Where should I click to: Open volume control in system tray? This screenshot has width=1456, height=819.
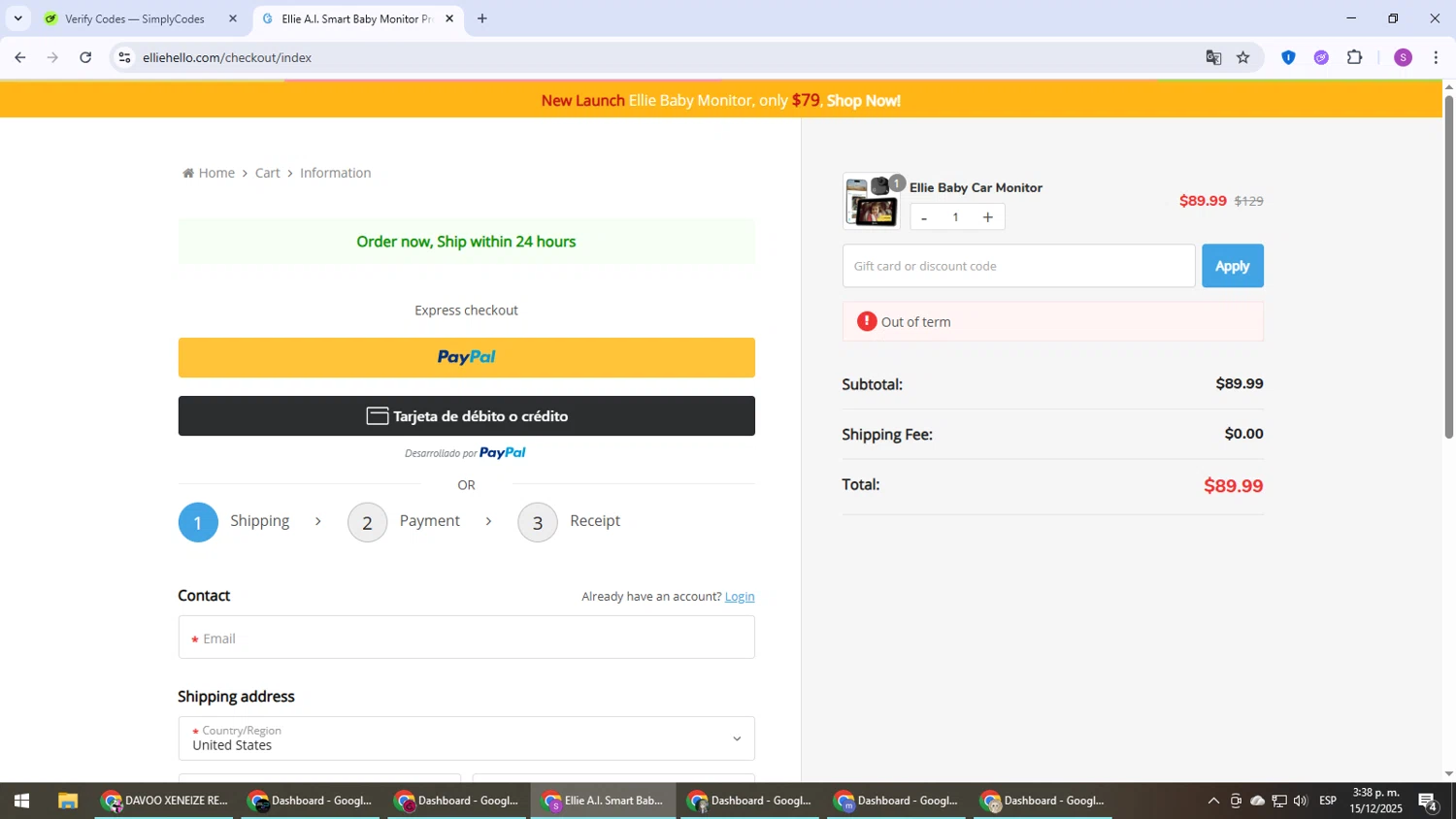coord(1301,801)
